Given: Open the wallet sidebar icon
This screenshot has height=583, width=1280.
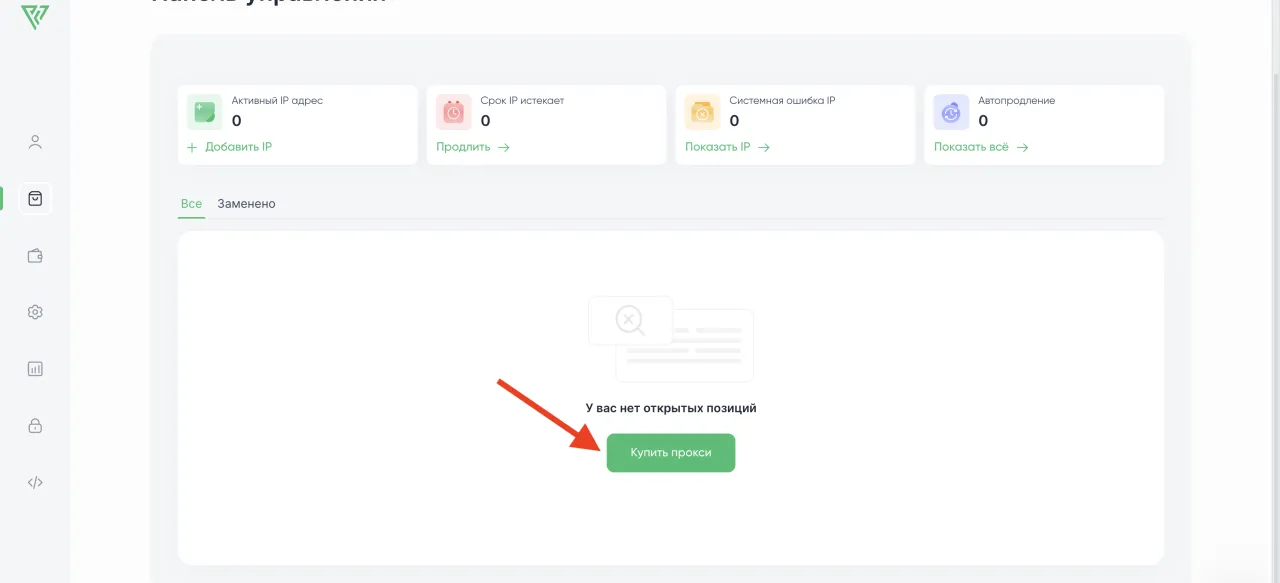Looking at the screenshot, I should (35, 255).
